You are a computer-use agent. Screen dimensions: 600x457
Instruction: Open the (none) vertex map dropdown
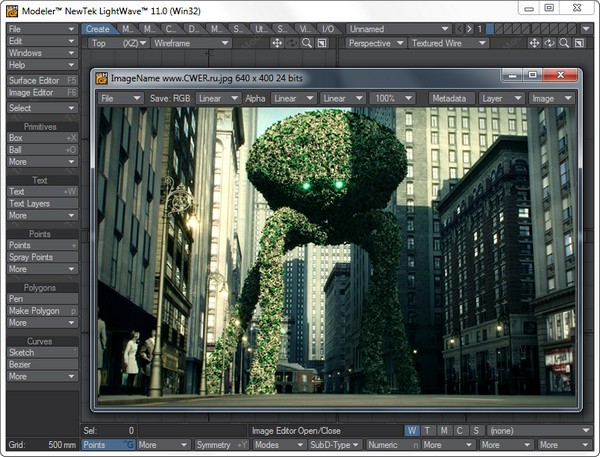[x=540, y=431]
